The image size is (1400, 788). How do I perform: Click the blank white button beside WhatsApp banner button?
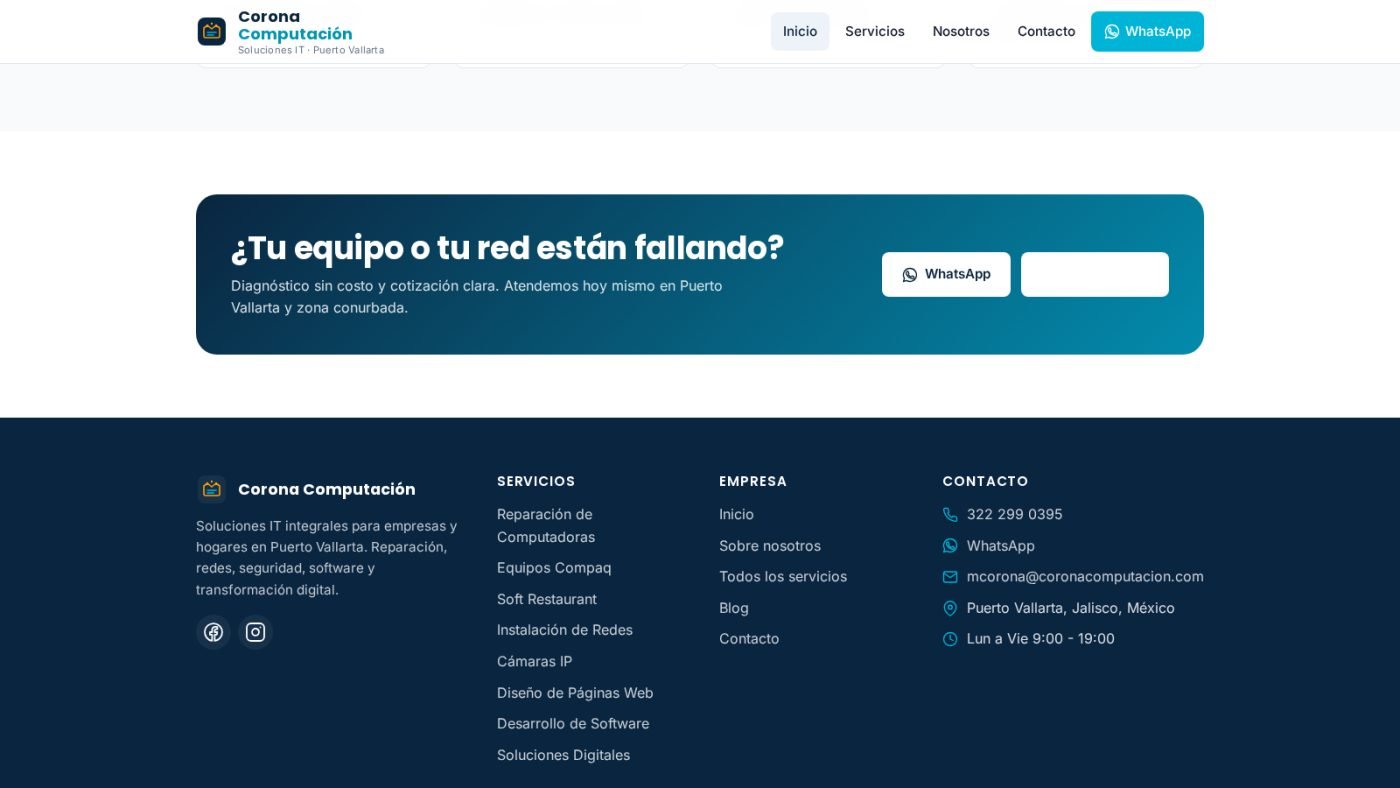(1095, 274)
